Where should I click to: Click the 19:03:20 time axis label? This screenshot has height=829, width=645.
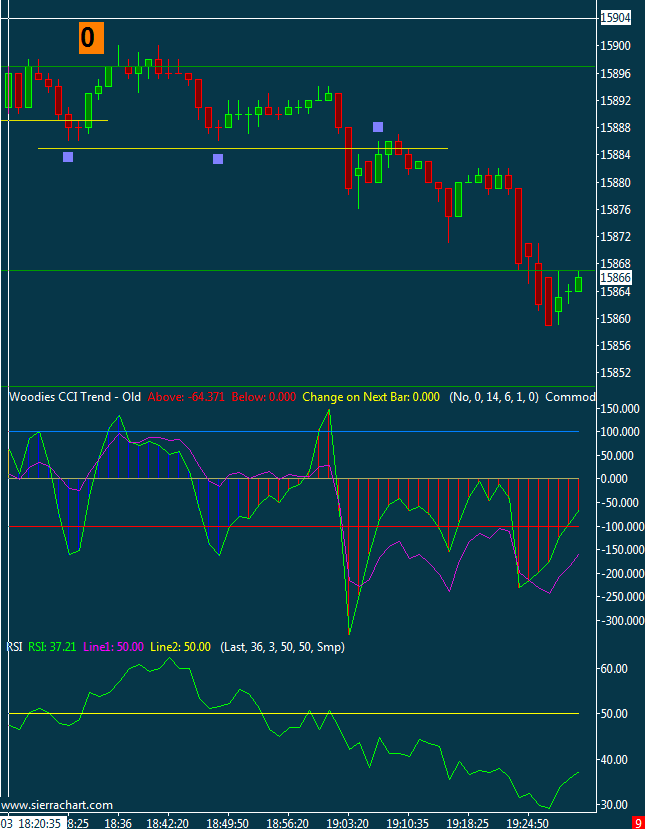tap(348, 823)
